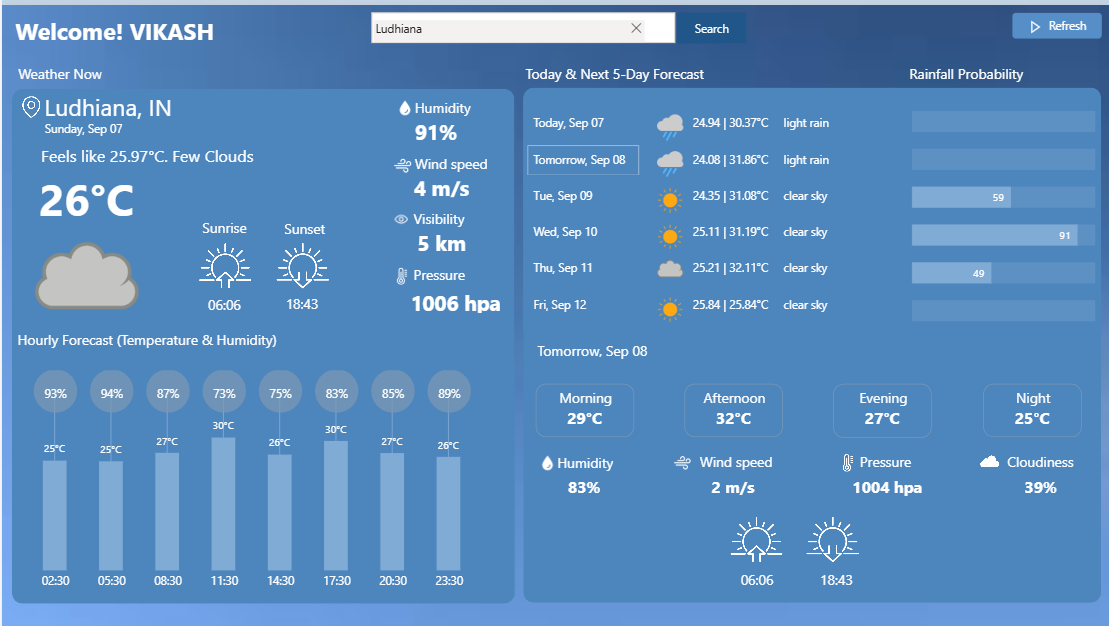
Task: Click the 91 rainfall probability bar
Action: click(x=994, y=235)
